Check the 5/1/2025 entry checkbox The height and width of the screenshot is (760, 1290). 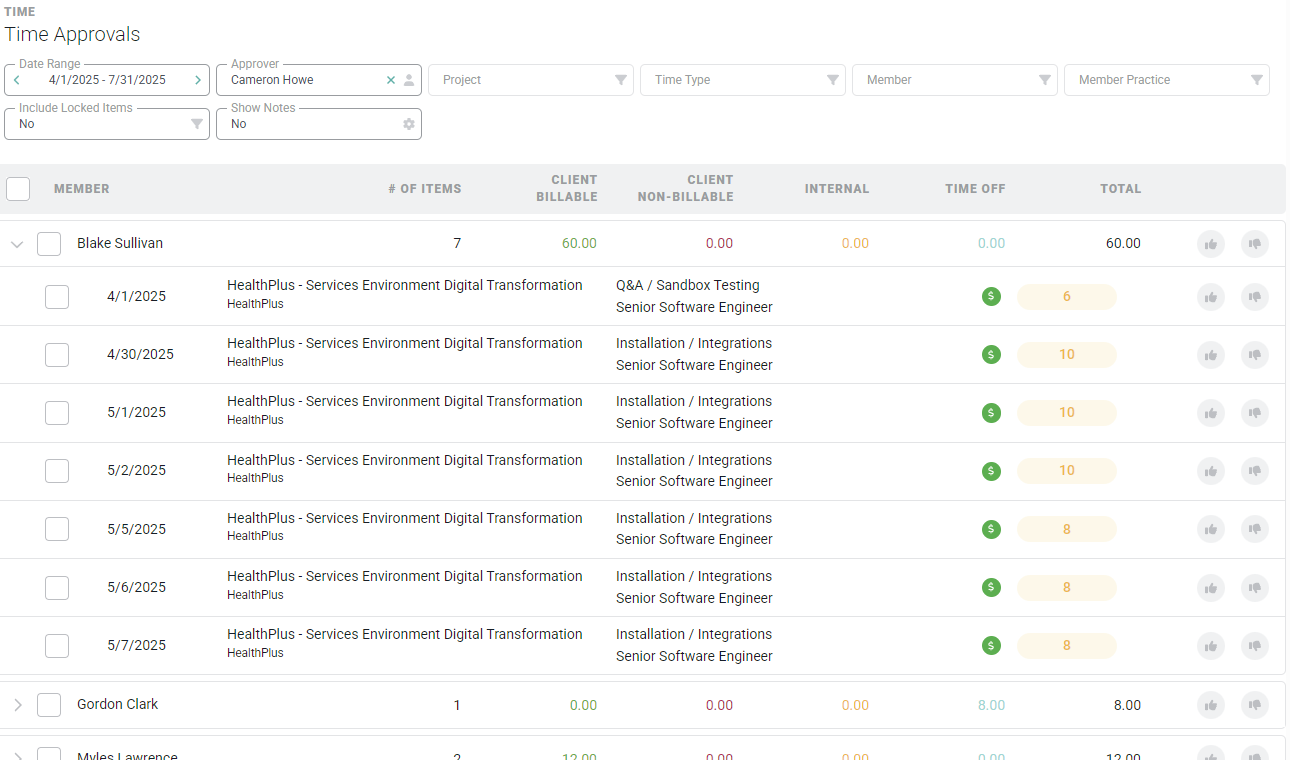(57, 413)
